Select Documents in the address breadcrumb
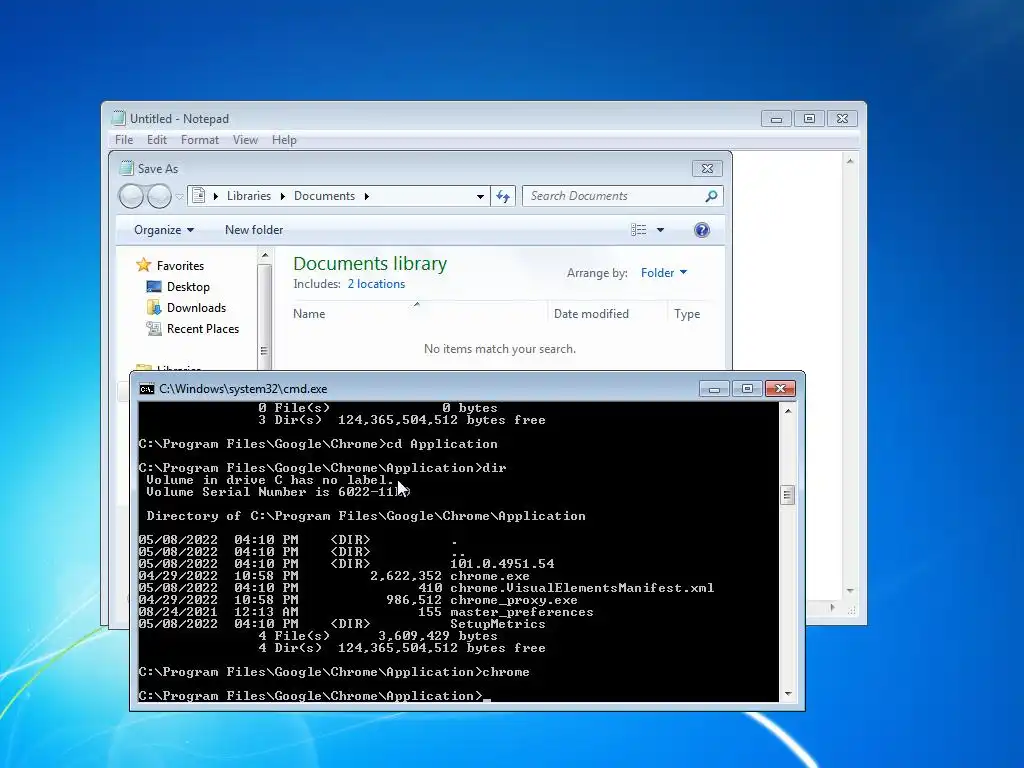1024x768 pixels. [x=325, y=196]
